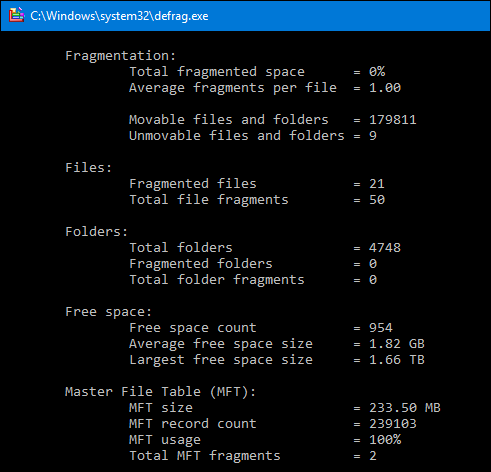Select the Total MFT fragments label
491x472 pixels.
click(x=205, y=456)
